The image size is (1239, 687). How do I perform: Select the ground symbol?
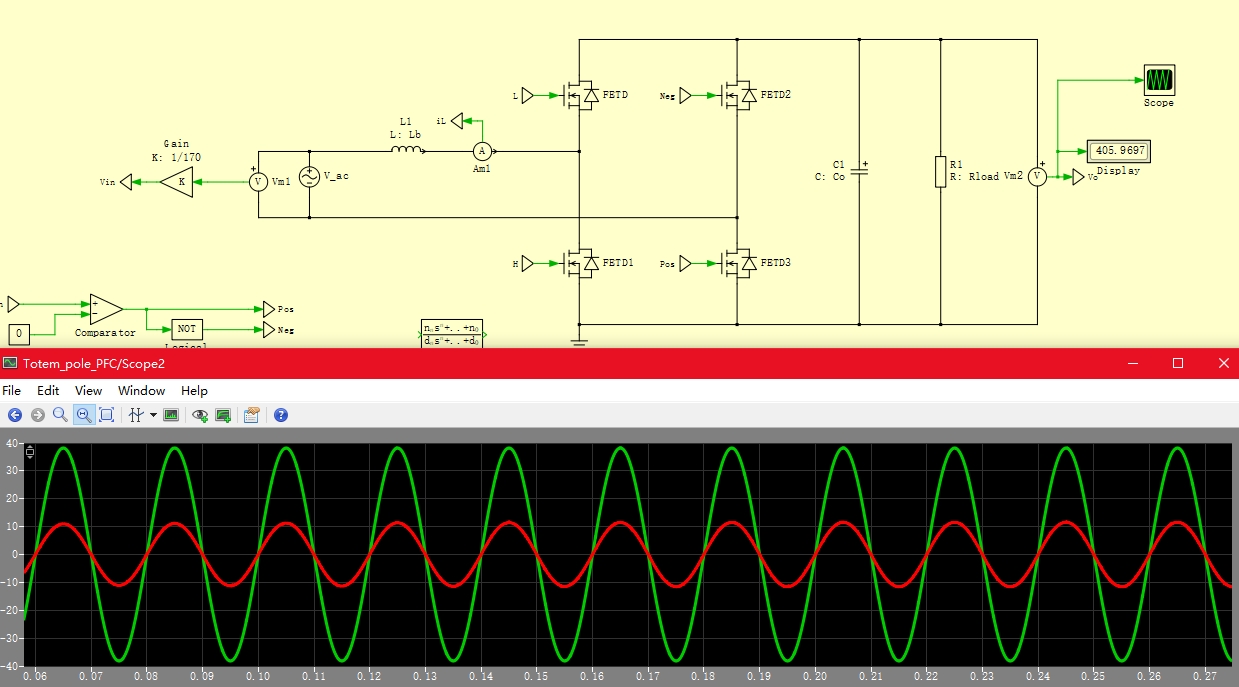pos(580,342)
